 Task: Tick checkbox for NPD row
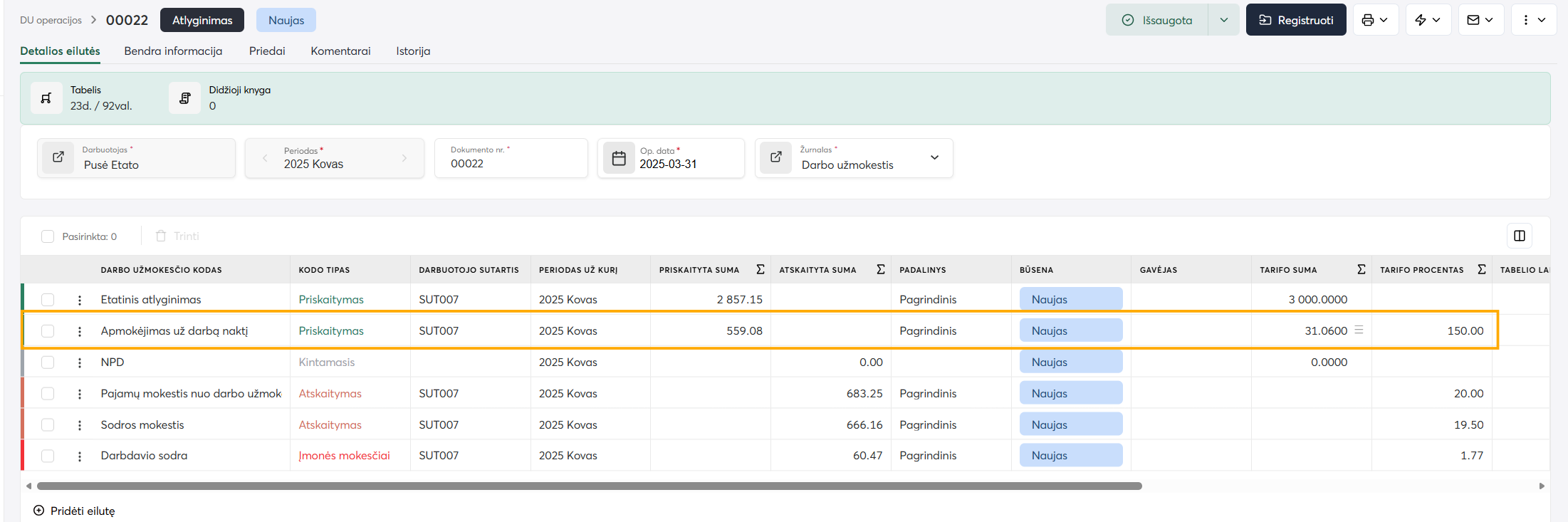tap(48, 362)
